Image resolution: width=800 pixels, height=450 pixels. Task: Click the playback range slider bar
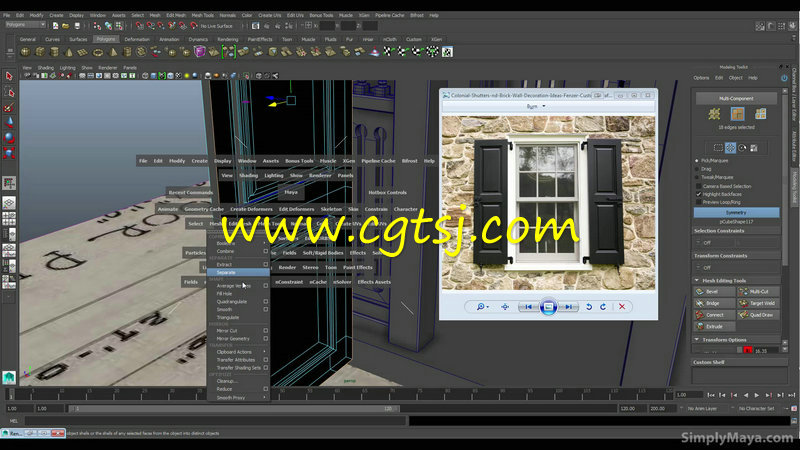pyautogui.click(x=232, y=409)
